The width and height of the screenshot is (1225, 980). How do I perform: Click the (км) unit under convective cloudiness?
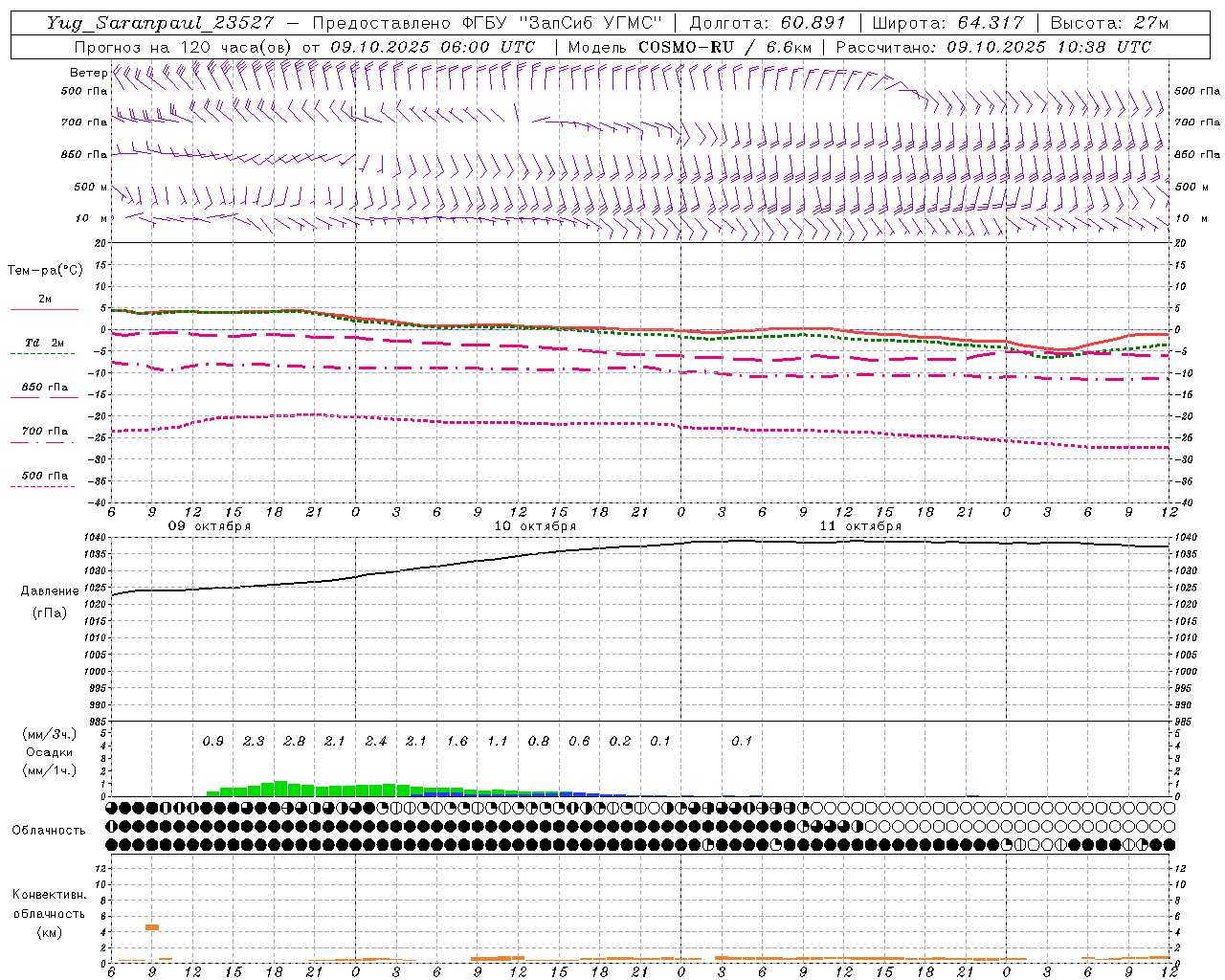click(x=49, y=931)
